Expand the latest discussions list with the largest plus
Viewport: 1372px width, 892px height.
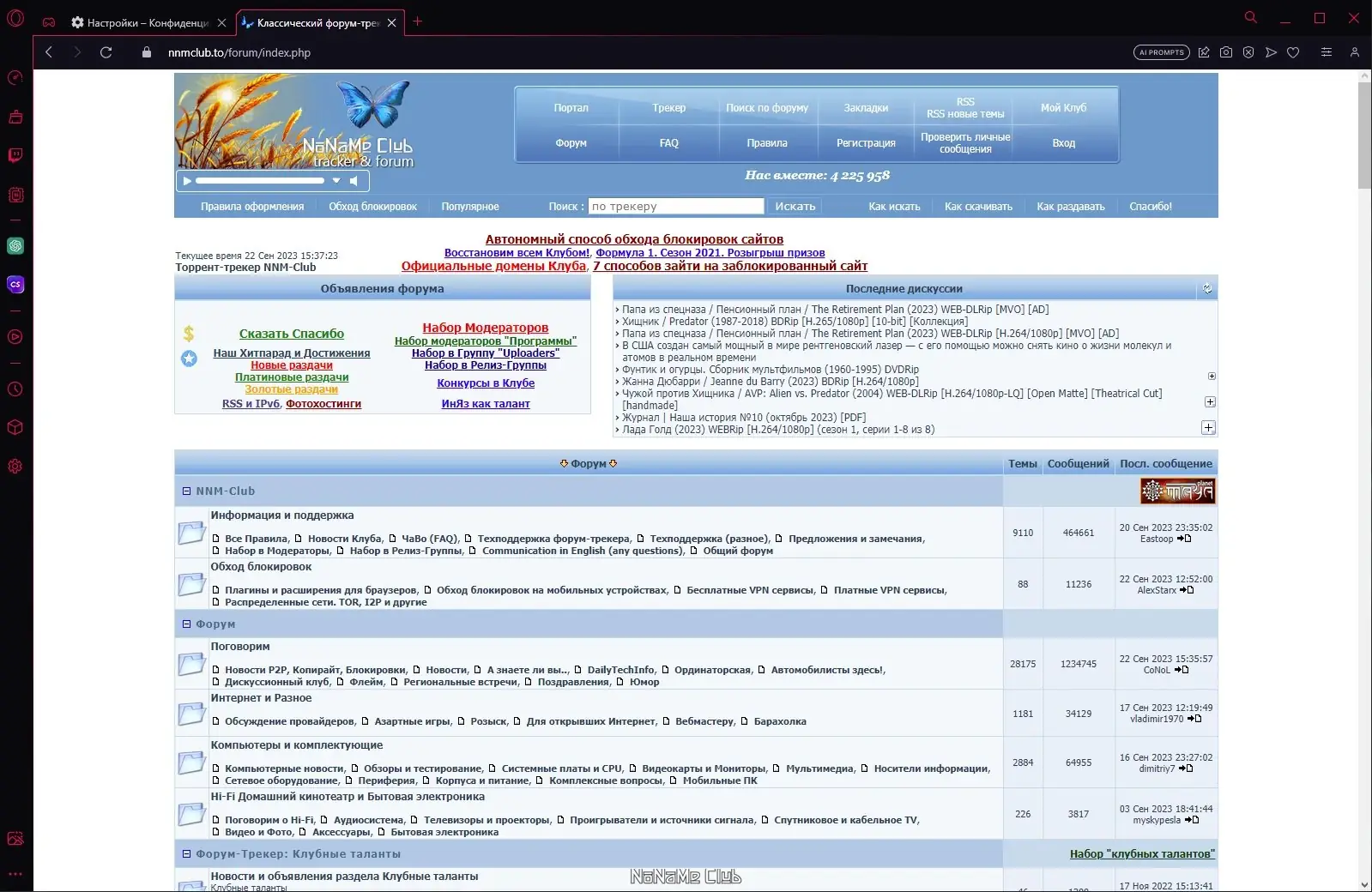[x=1208, y=427]
